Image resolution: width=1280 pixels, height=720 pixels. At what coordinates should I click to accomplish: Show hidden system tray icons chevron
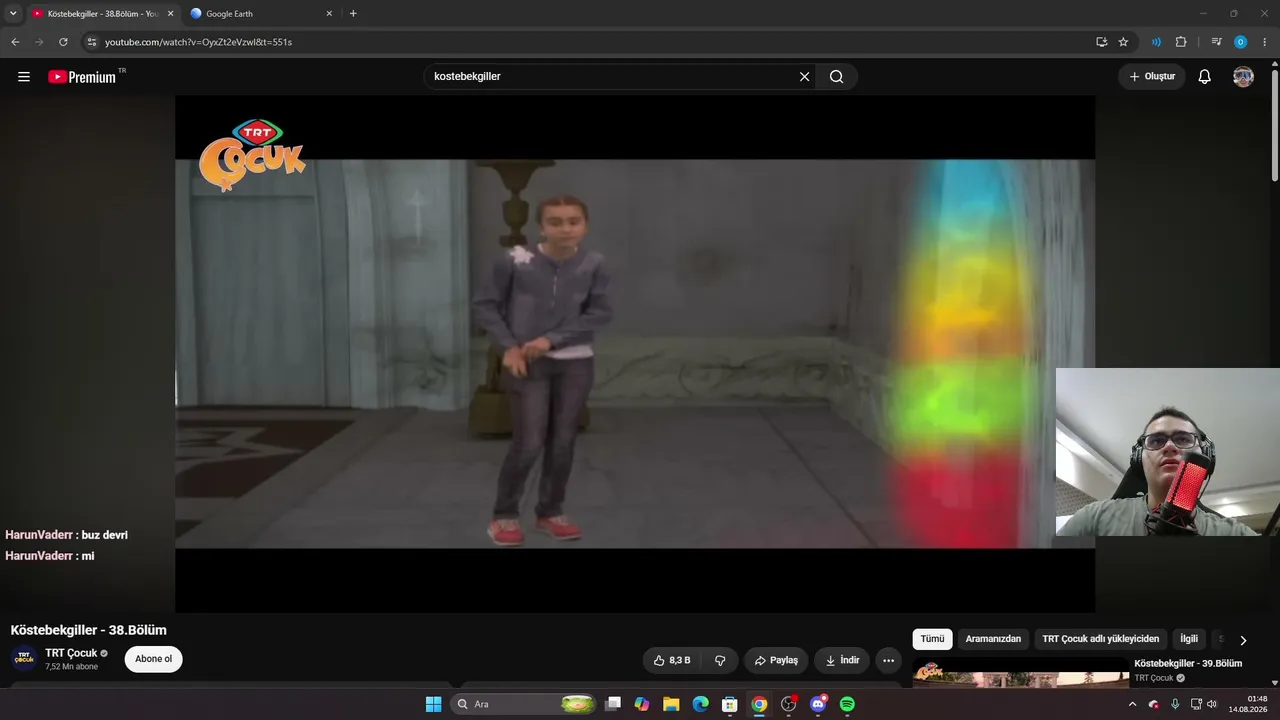pyautogui.click(x=1132, y=704)
